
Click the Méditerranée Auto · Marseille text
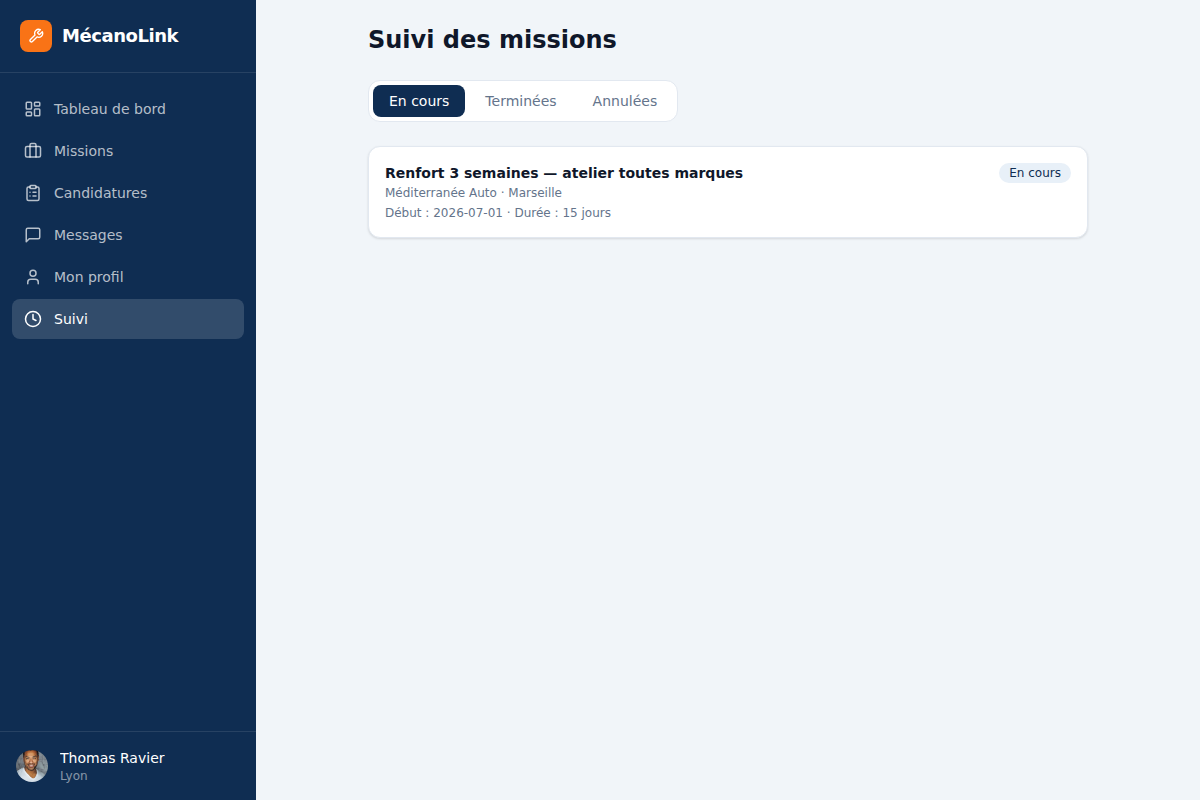click(473, 193)
